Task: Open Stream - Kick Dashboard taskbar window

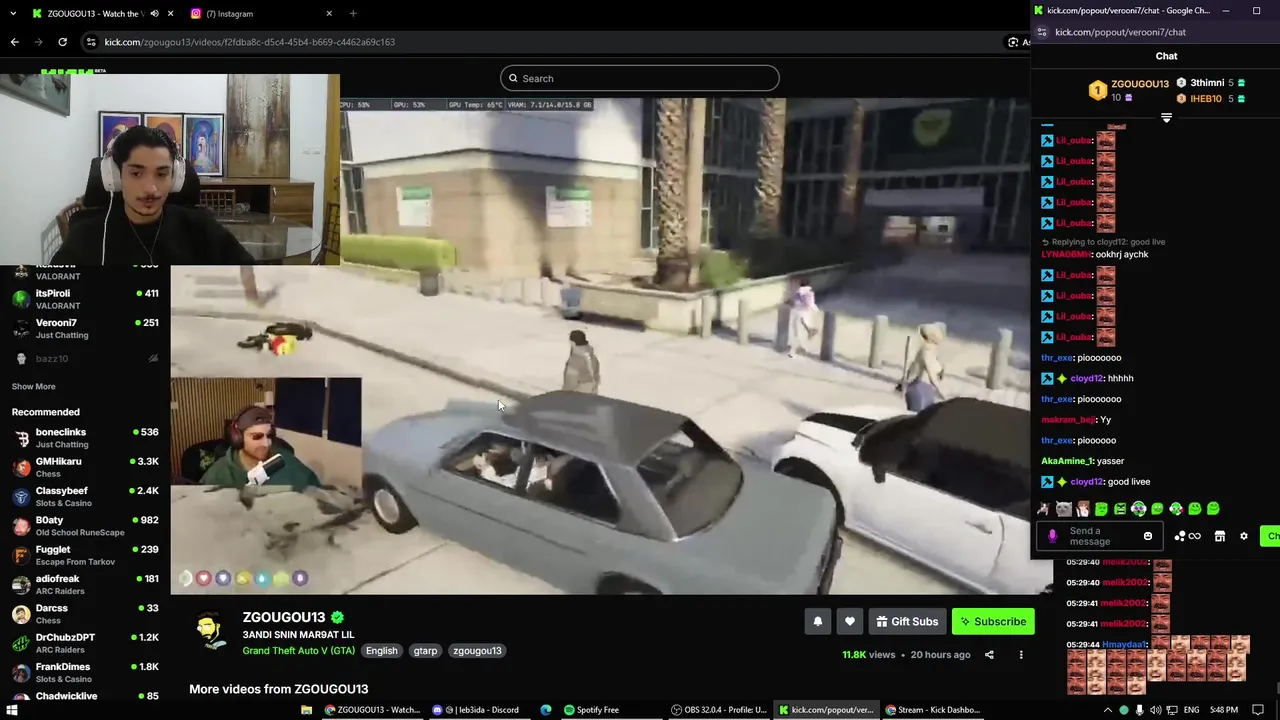Action: coord(932,710)
